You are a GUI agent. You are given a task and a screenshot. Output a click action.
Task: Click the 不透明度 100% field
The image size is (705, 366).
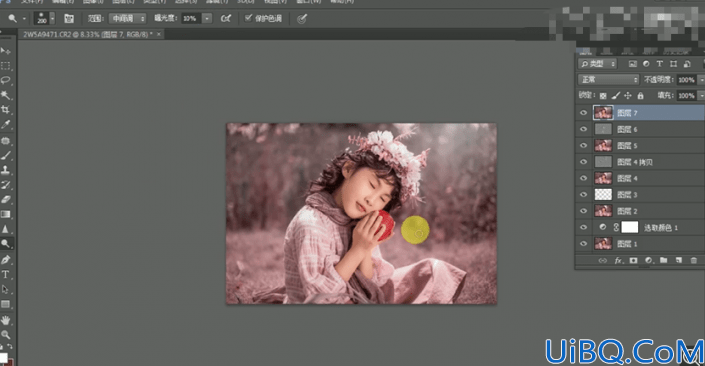coord(687,80)
